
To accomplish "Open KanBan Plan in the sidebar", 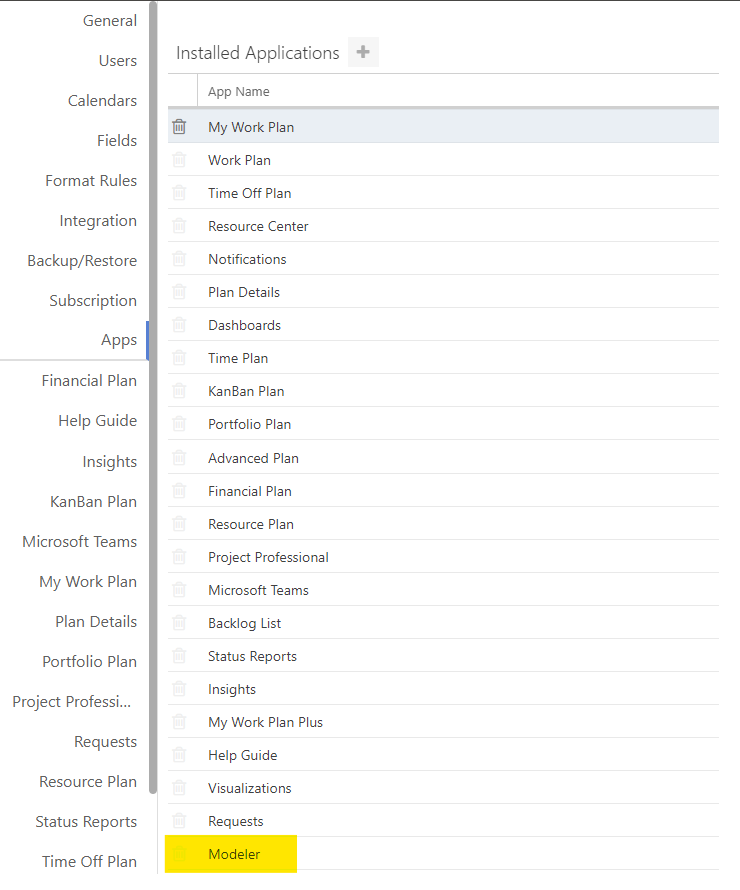I will [x=93, y=501].
